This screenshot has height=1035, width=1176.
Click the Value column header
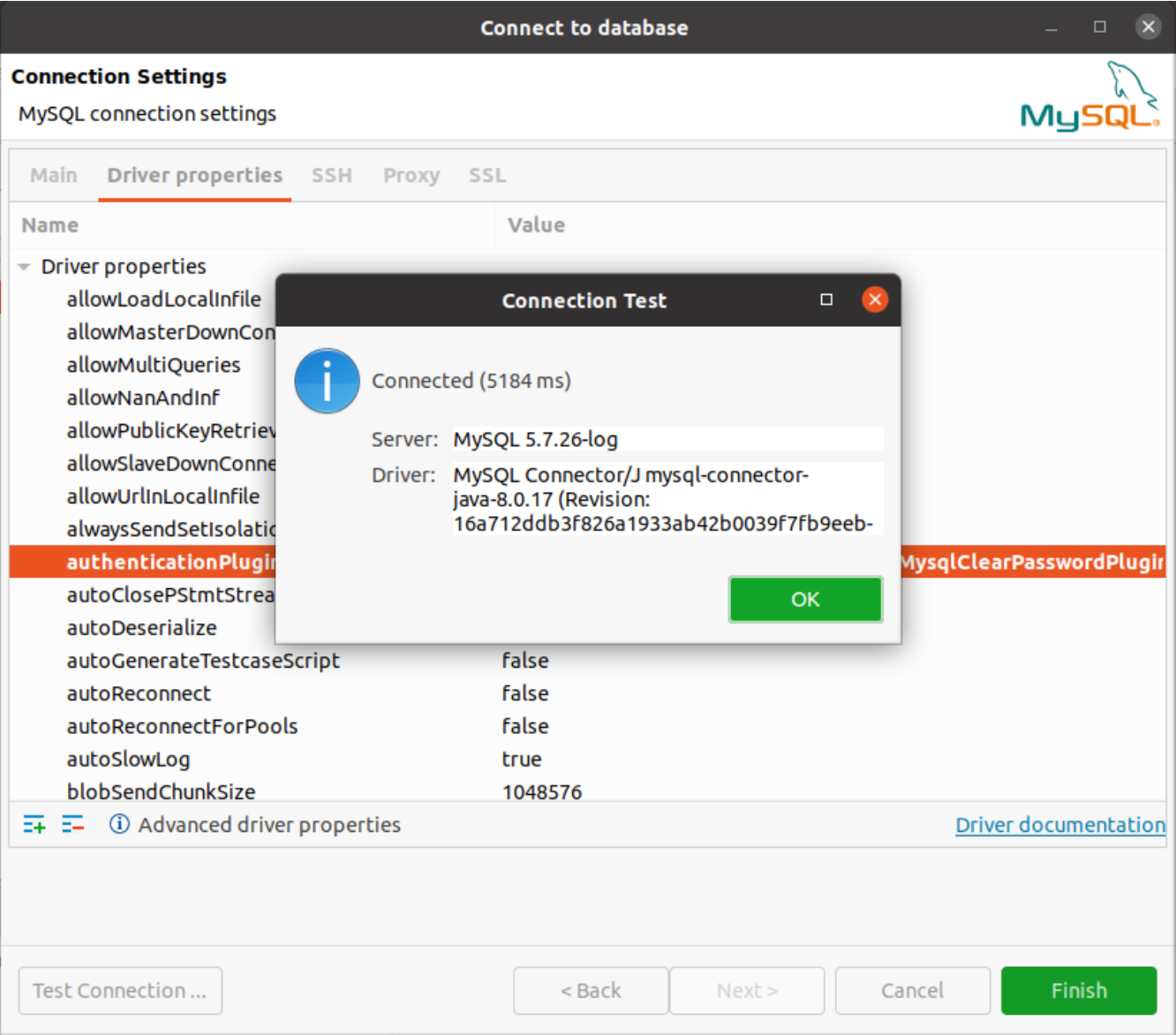click(830, 225)
